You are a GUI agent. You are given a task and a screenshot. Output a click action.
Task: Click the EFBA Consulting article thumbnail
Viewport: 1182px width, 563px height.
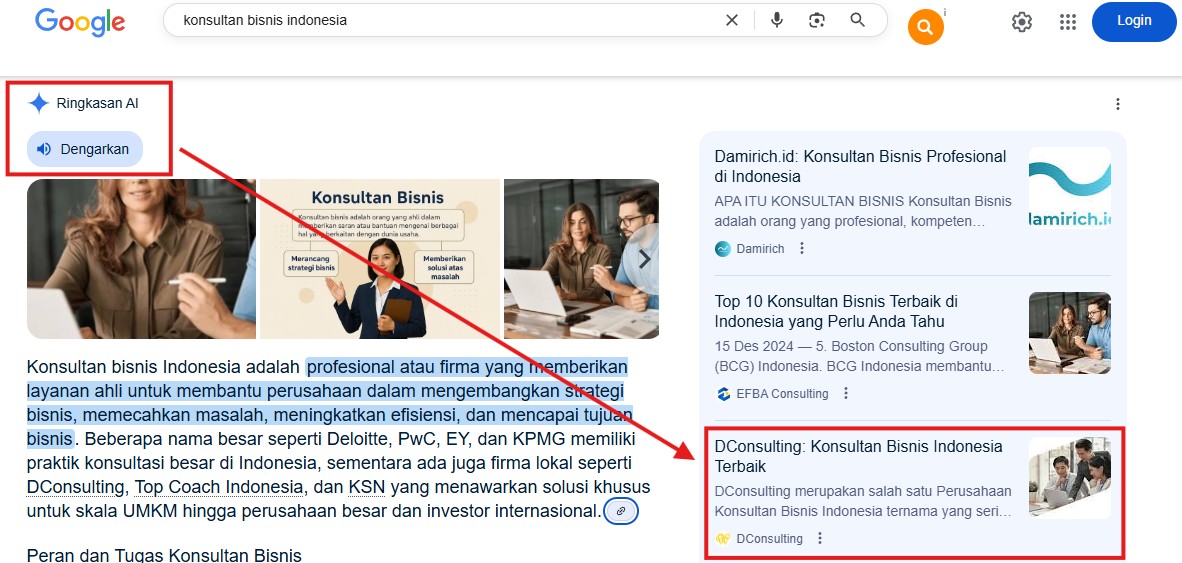pyautogui.click(x=1070, y=333)
